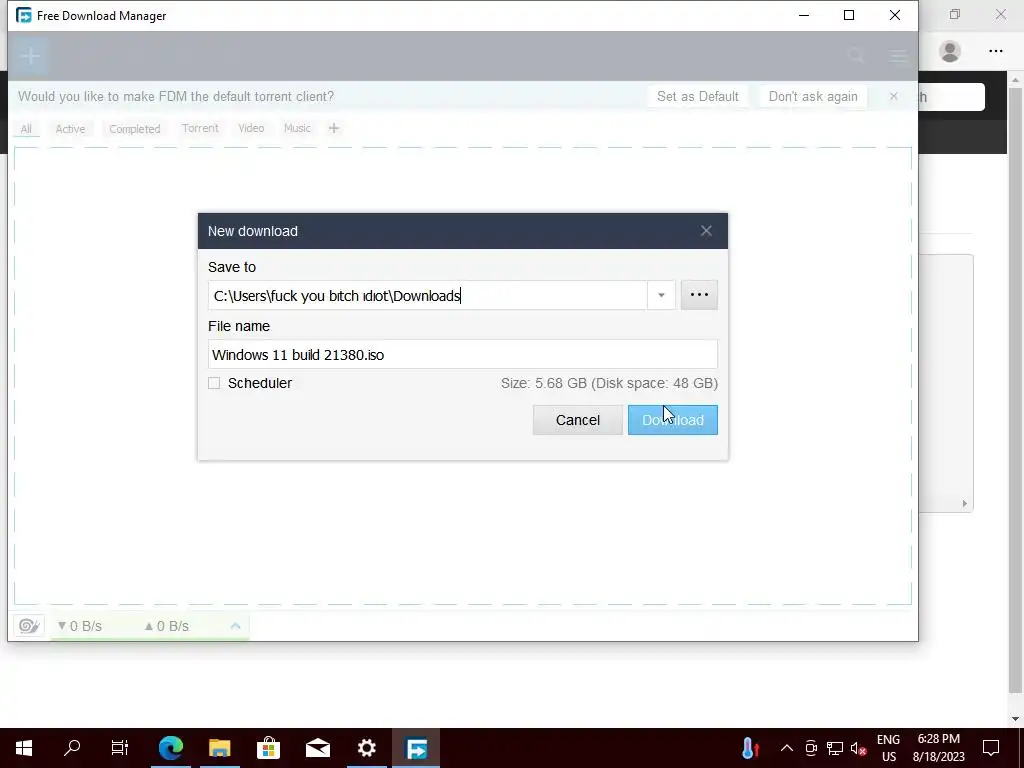The height and width of the screenshot is (768, 1024).
Task: Open Settings from taskbar
Action: point(367,748)
